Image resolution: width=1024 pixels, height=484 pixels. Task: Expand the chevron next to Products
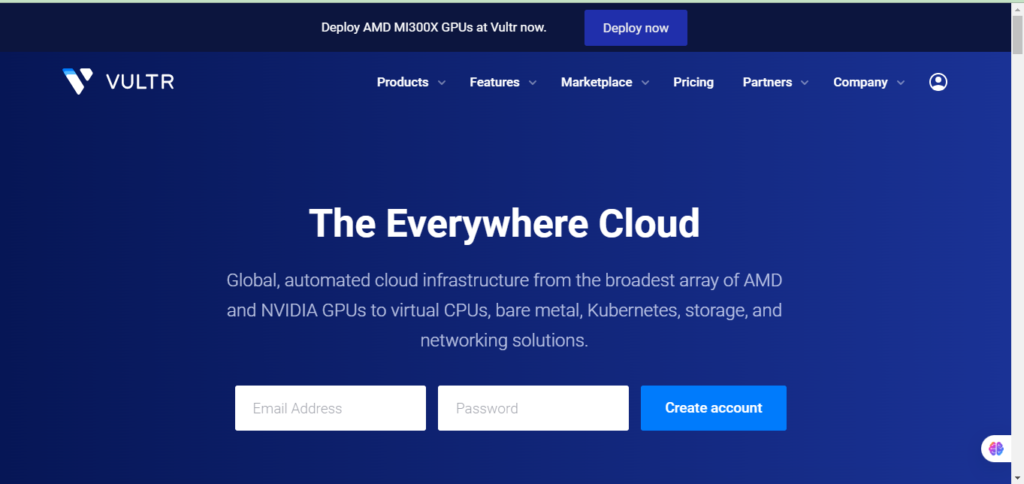[442, 83]
